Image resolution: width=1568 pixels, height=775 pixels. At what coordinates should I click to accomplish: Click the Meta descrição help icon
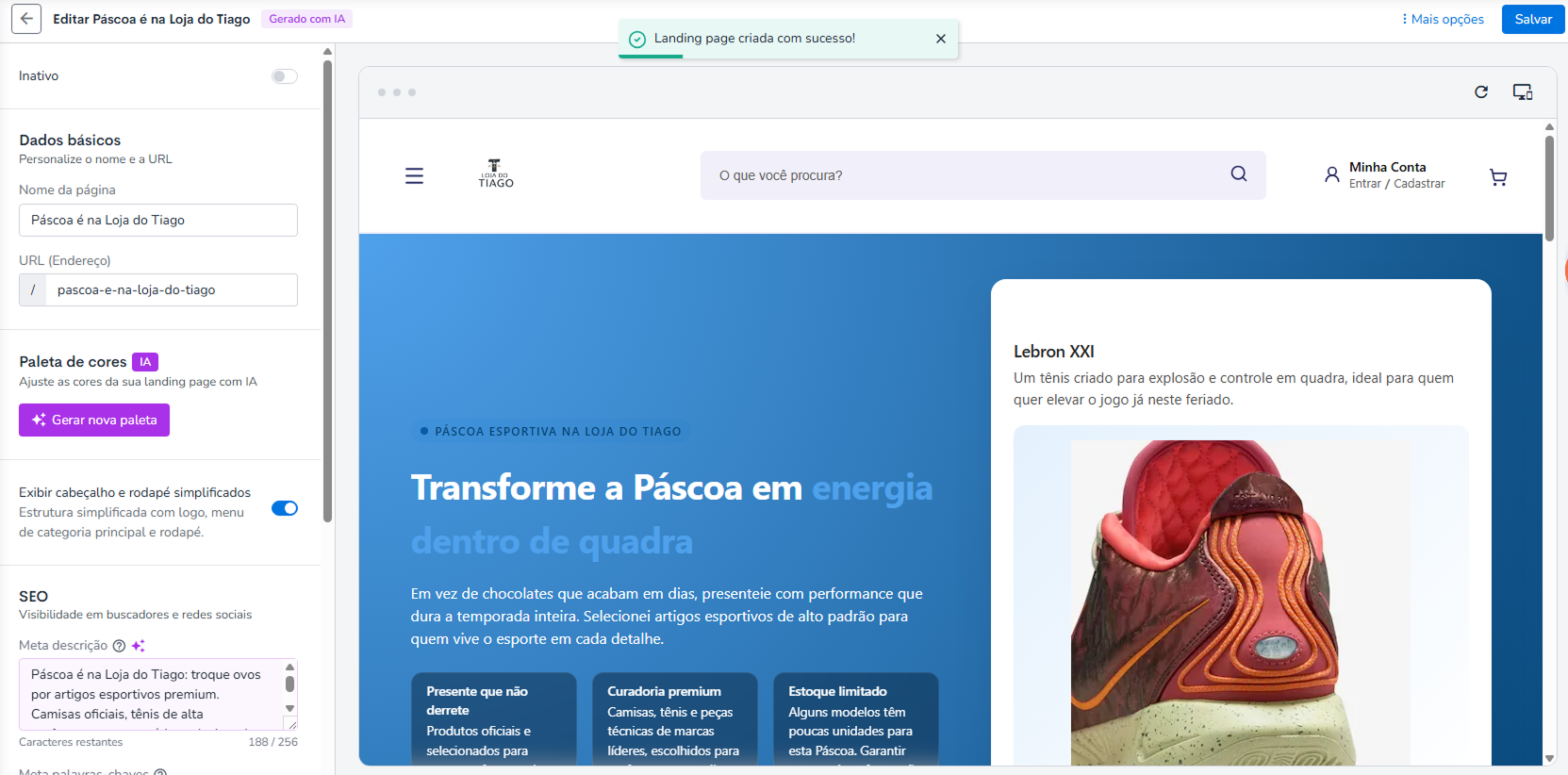click(119, 646)
